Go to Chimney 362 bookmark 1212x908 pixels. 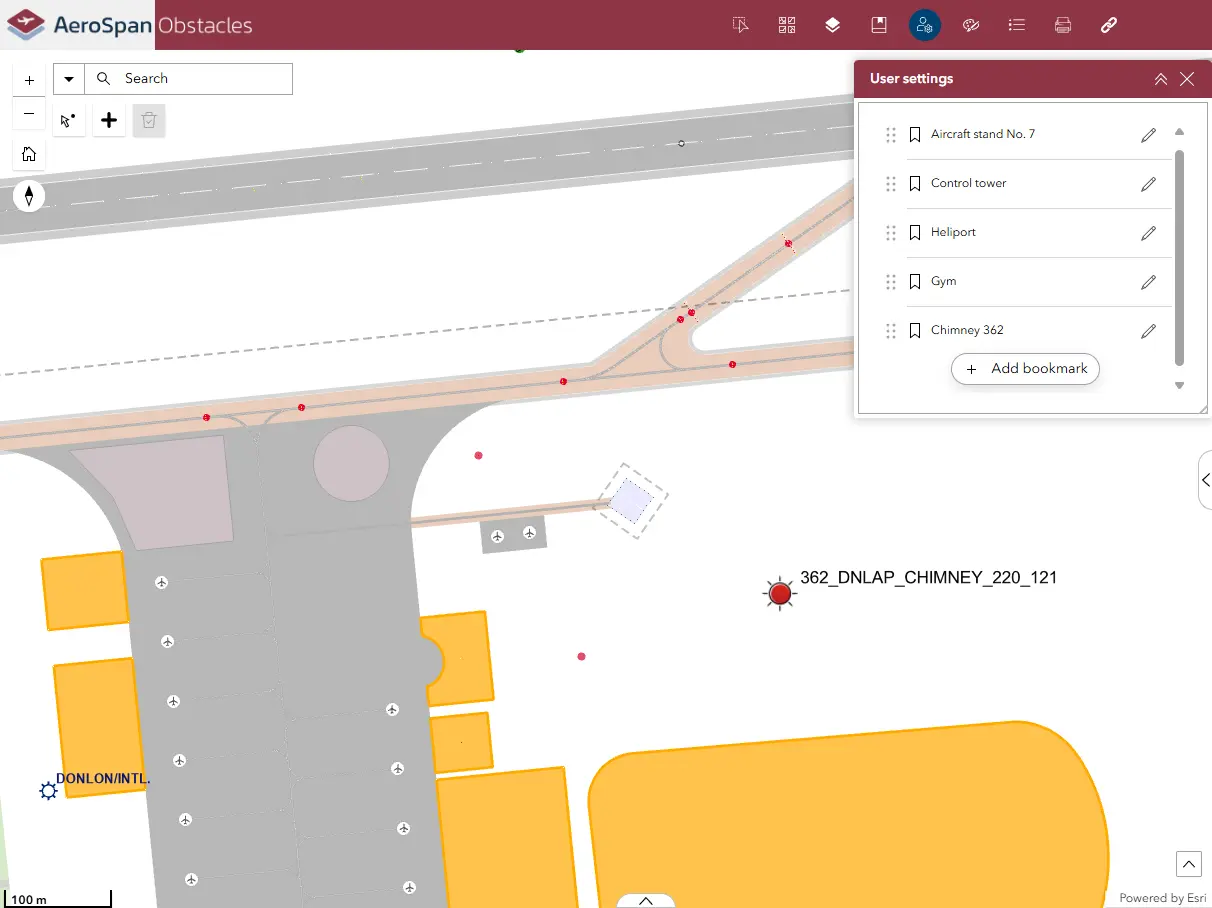(967, 330)
